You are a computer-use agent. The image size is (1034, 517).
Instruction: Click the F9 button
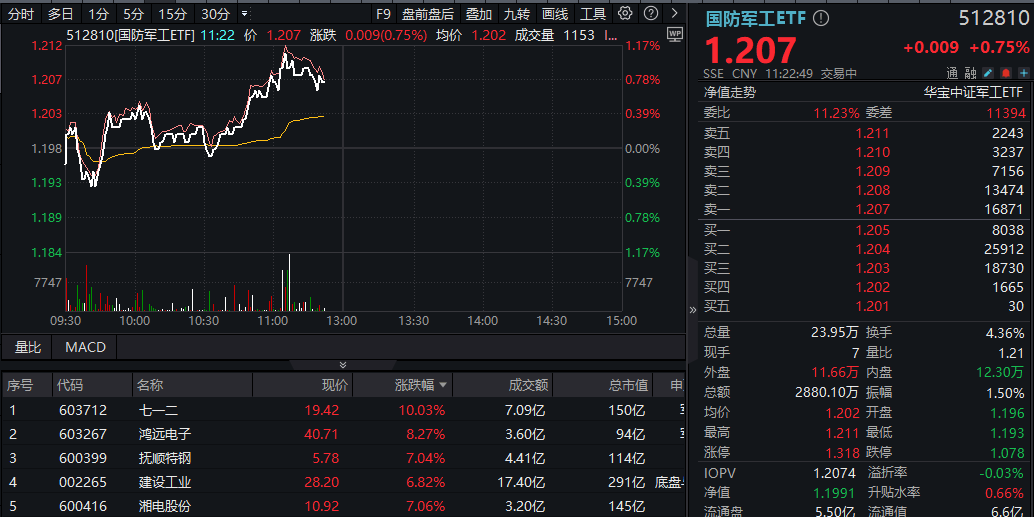pyautogui.click(x=383, y=14)
